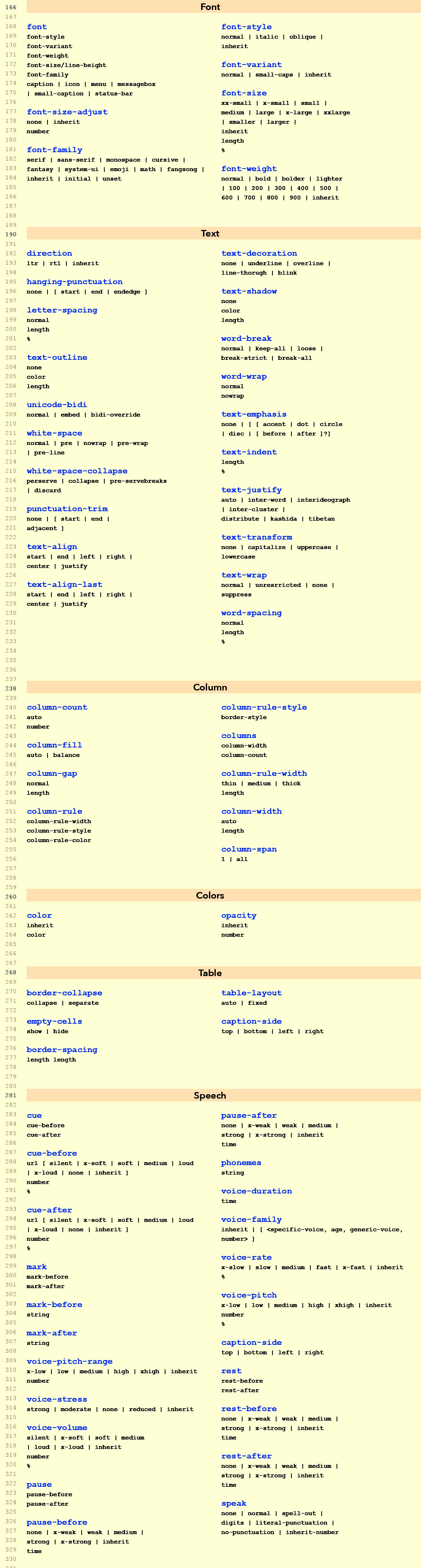The height and width of the screenshot is (1568, 421).
Task: Click the white-space-collapse property name
Action: coord(77,471)
